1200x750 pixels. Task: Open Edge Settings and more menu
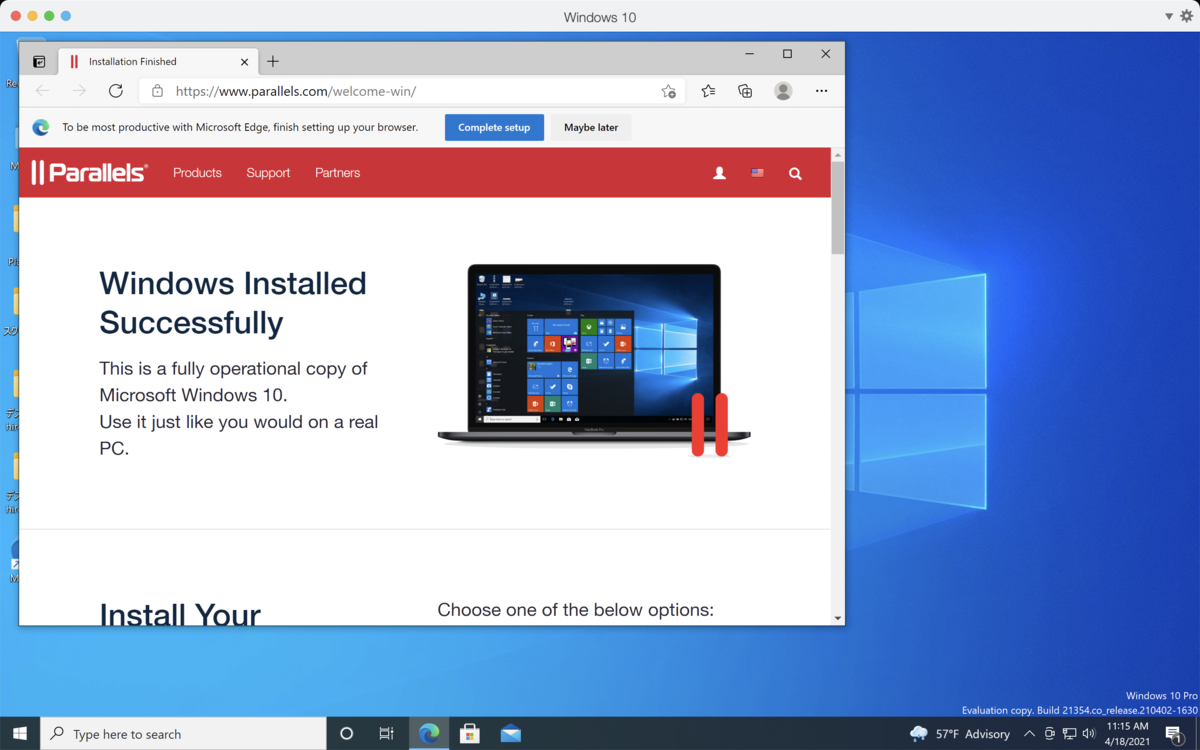coord(821,91)
